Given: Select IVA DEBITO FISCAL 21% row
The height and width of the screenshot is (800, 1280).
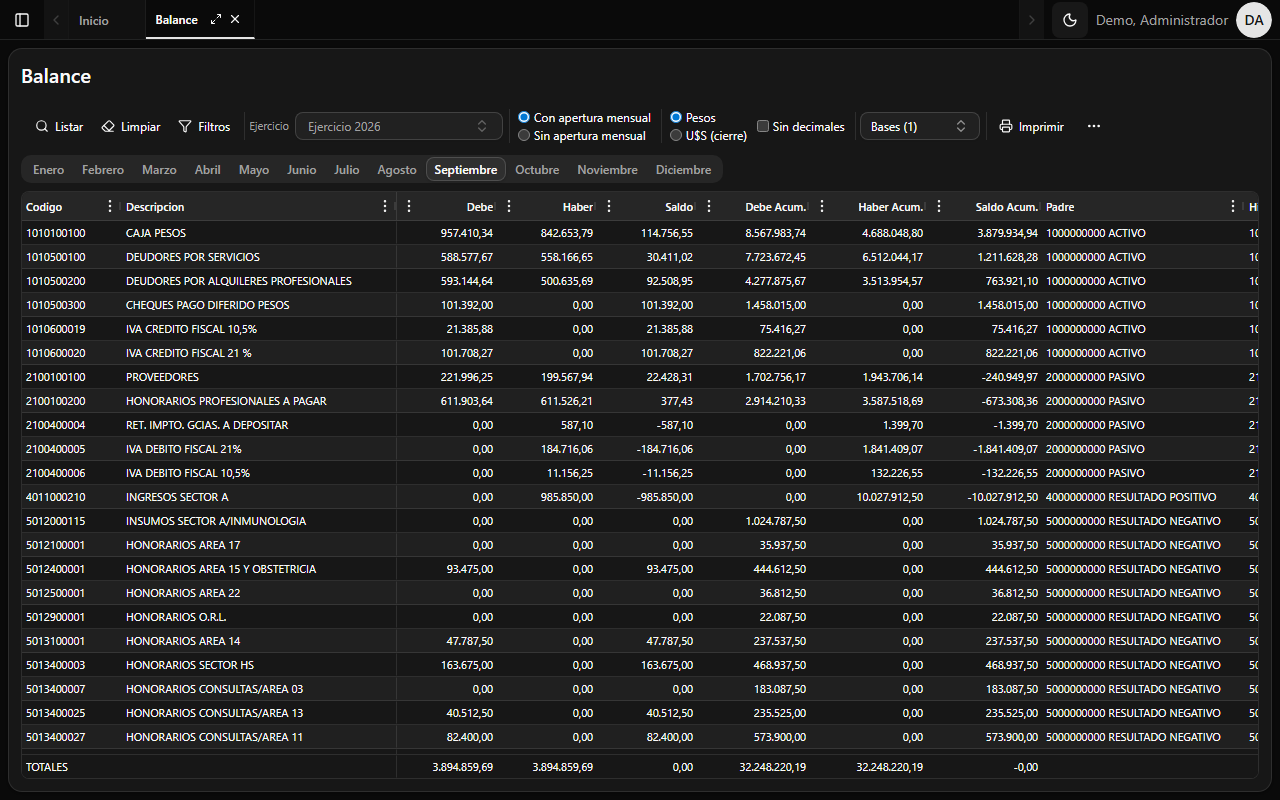Looking at the screenshot, I should 640,449.
